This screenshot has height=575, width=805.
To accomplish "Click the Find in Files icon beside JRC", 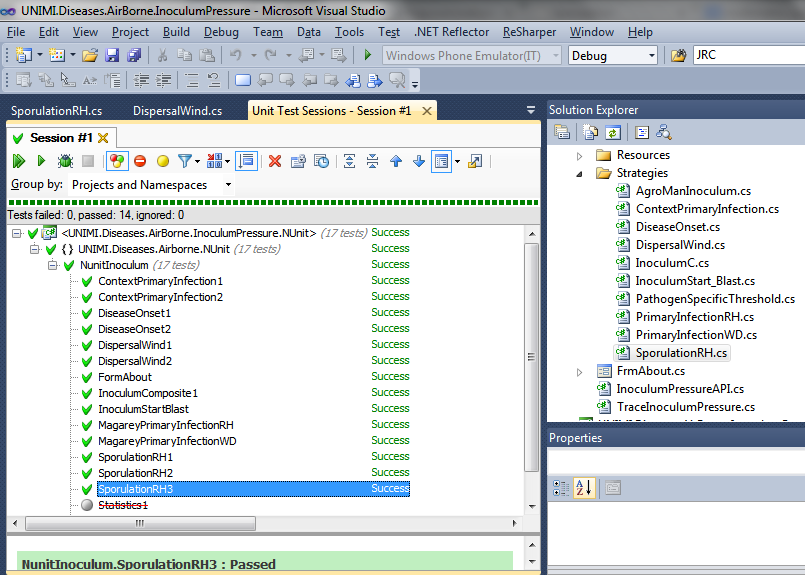I will (x=678, y=55).
